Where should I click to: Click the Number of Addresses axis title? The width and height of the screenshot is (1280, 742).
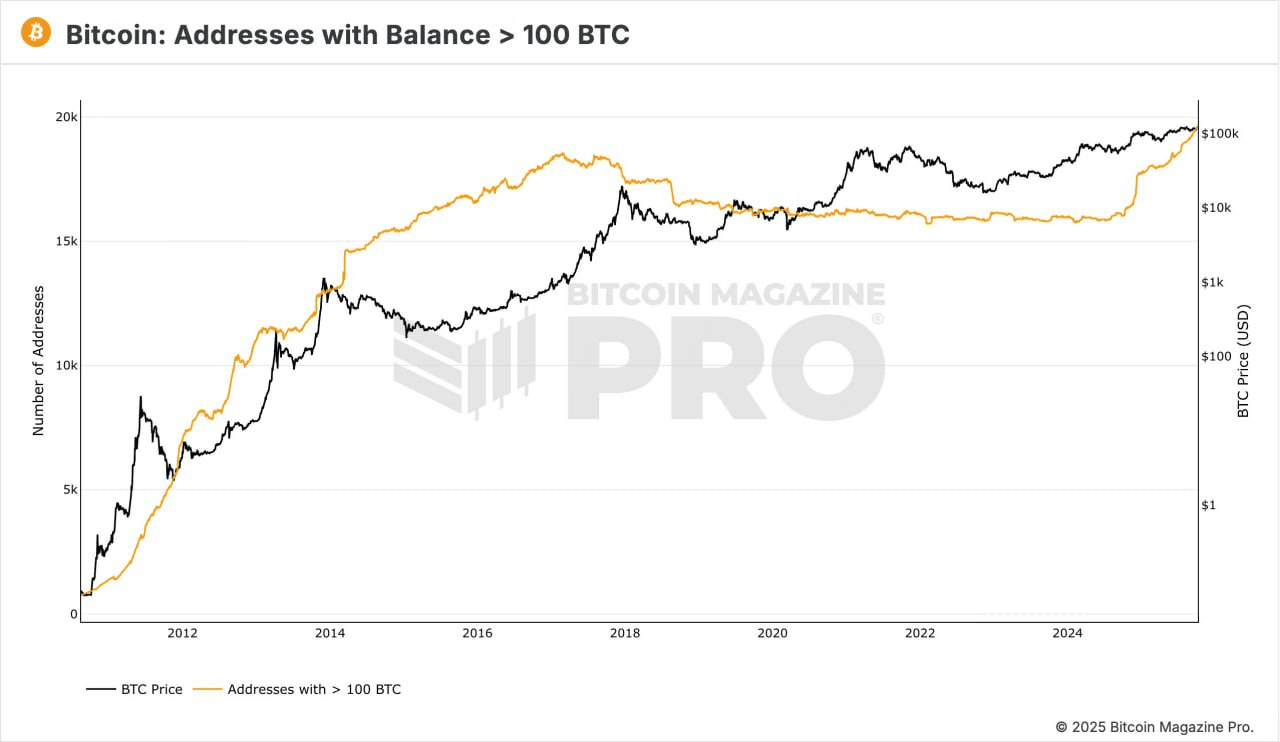[39, 360]
